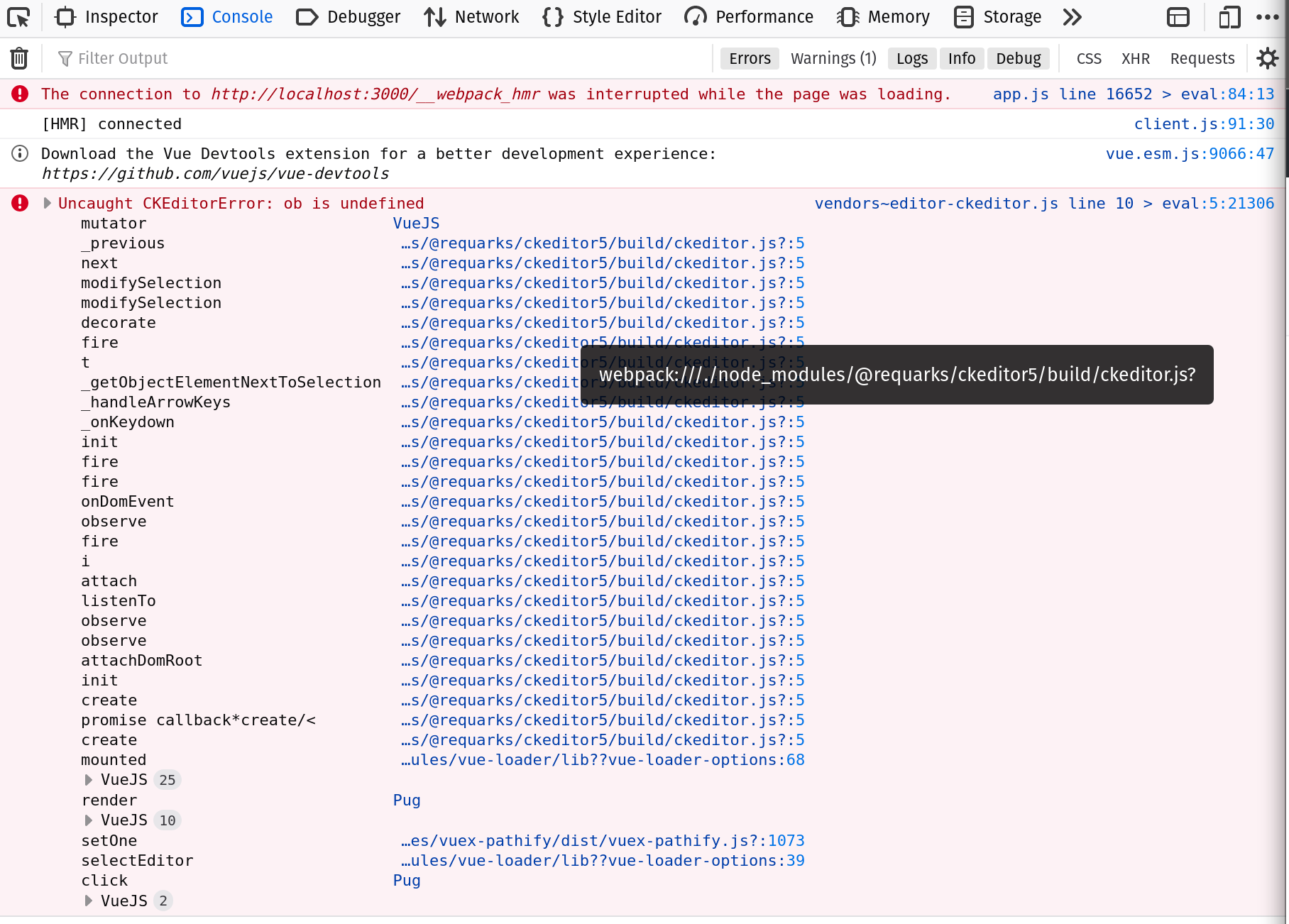Switch to the Console tab

(227, 17)
